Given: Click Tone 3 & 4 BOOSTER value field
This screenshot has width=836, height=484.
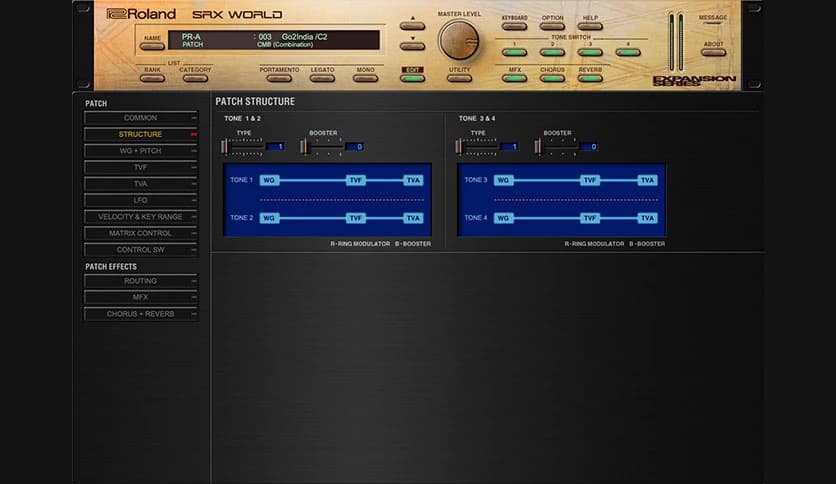Looking at the screenshot, I should pos(588,147).
